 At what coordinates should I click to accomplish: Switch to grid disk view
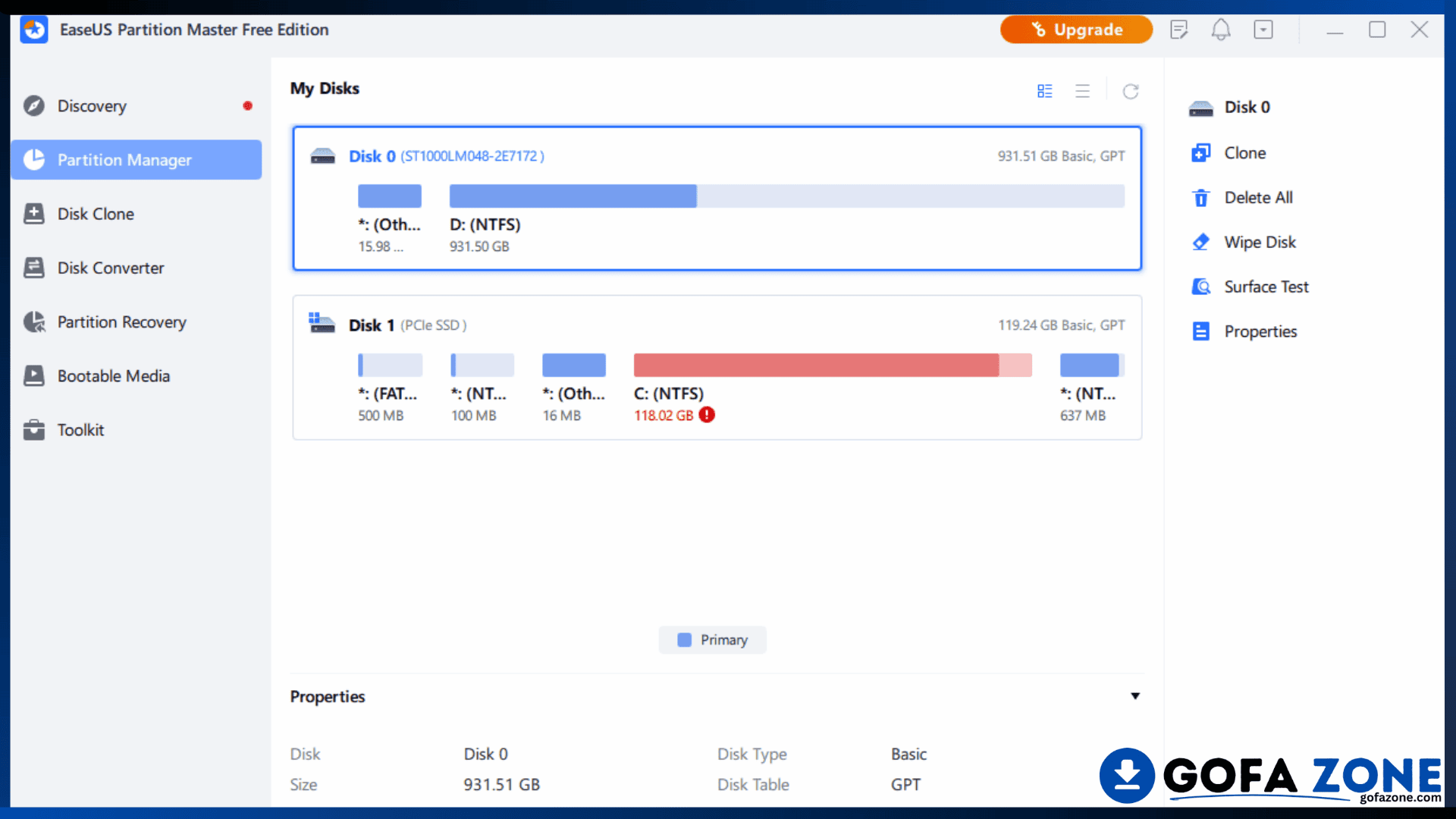(1045, 91)
